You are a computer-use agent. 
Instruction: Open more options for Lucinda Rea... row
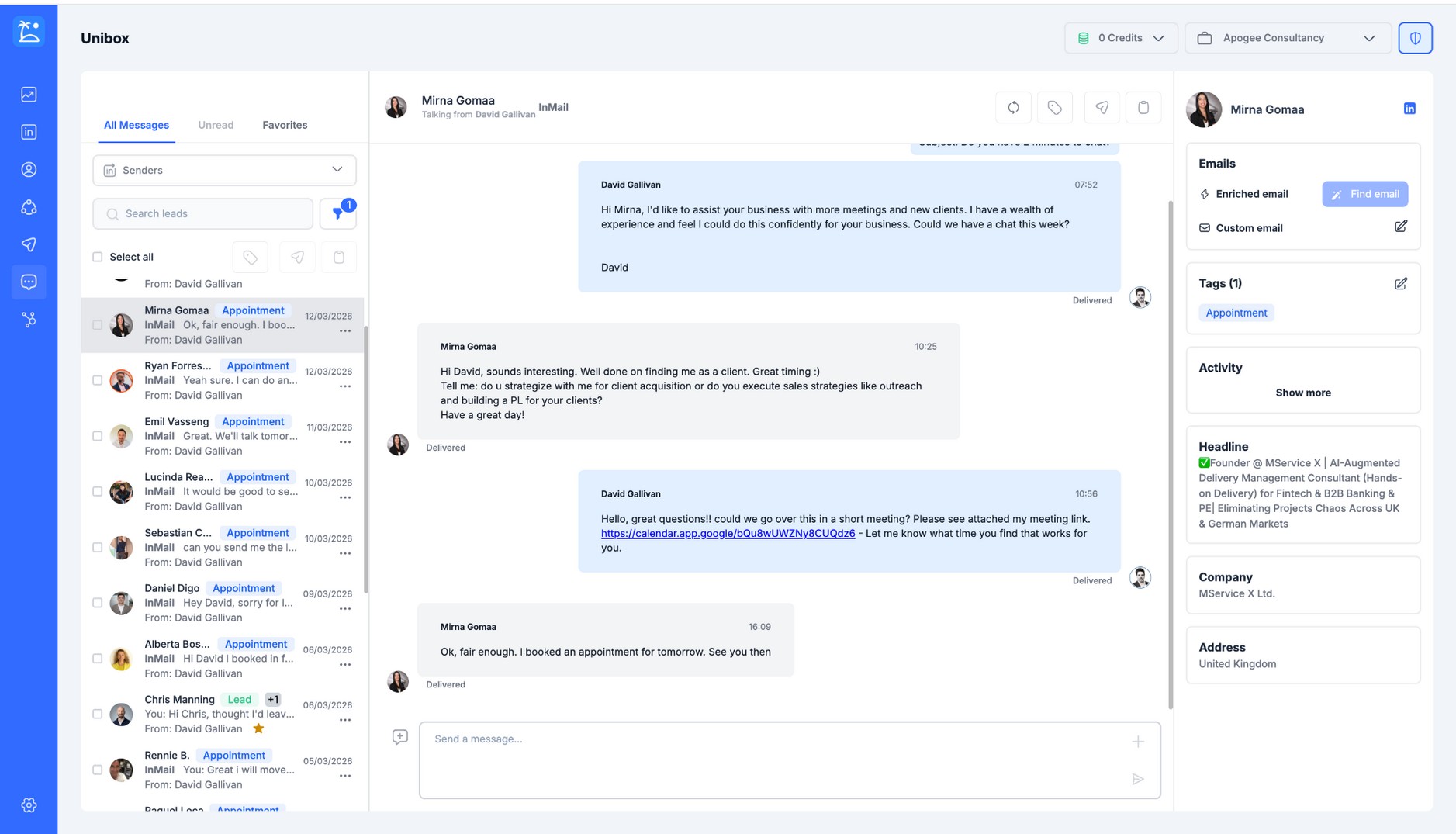(x=345, y=498)
